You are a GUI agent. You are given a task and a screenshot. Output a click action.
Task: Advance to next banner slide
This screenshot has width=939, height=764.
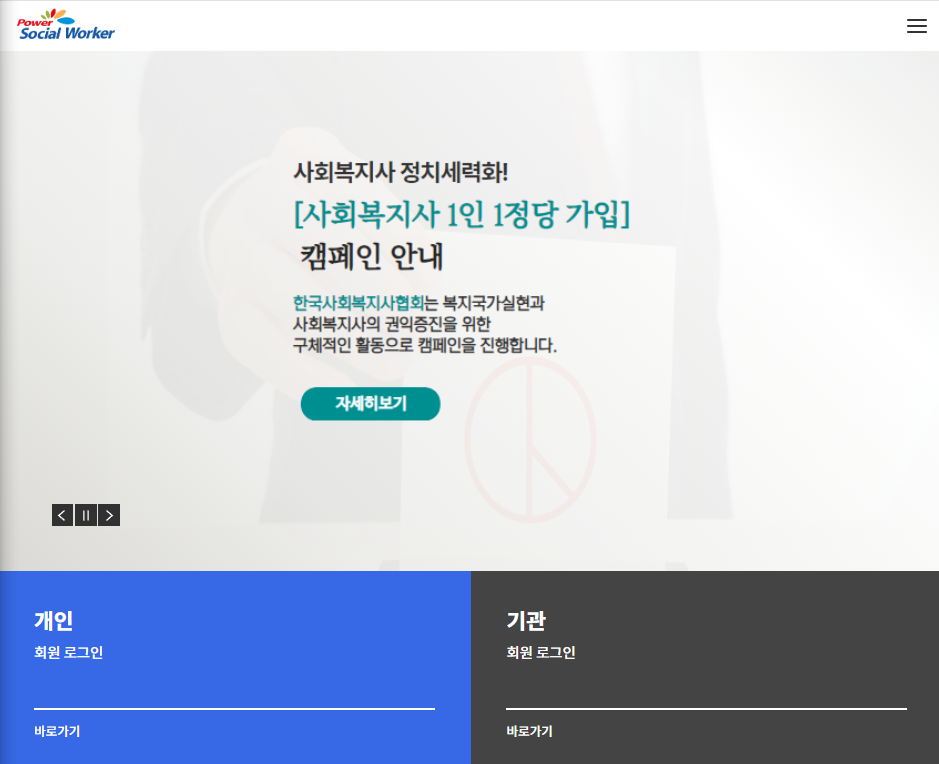(x=109, y=515)
